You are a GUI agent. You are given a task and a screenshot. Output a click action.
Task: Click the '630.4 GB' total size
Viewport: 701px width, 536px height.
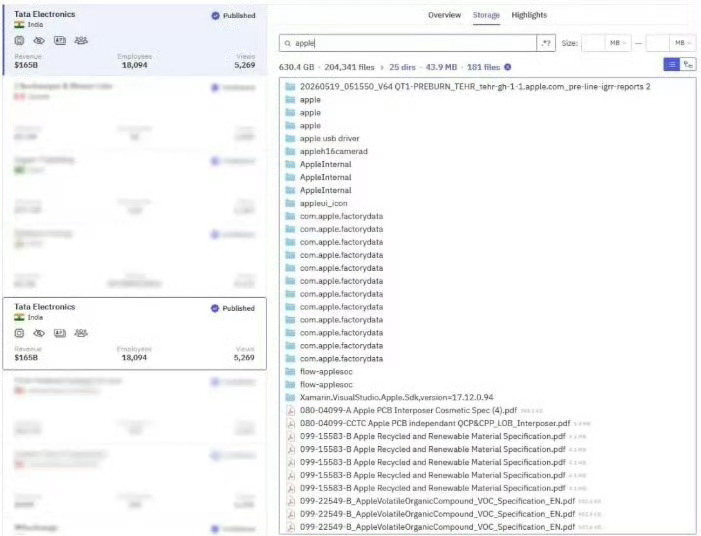tap(296, 67)
